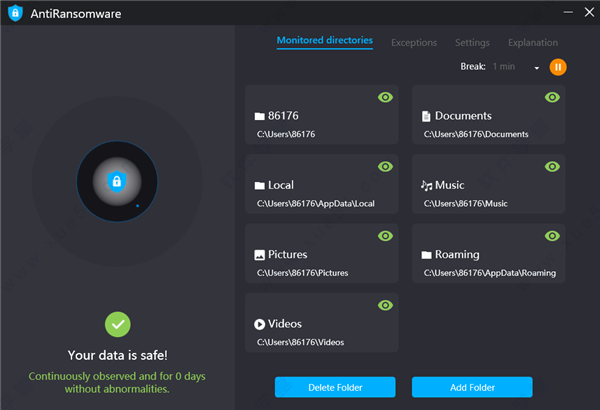This screenshot has height=410, width=600.
Task: Click the folder icon beside Roaming
Action: 426,255
